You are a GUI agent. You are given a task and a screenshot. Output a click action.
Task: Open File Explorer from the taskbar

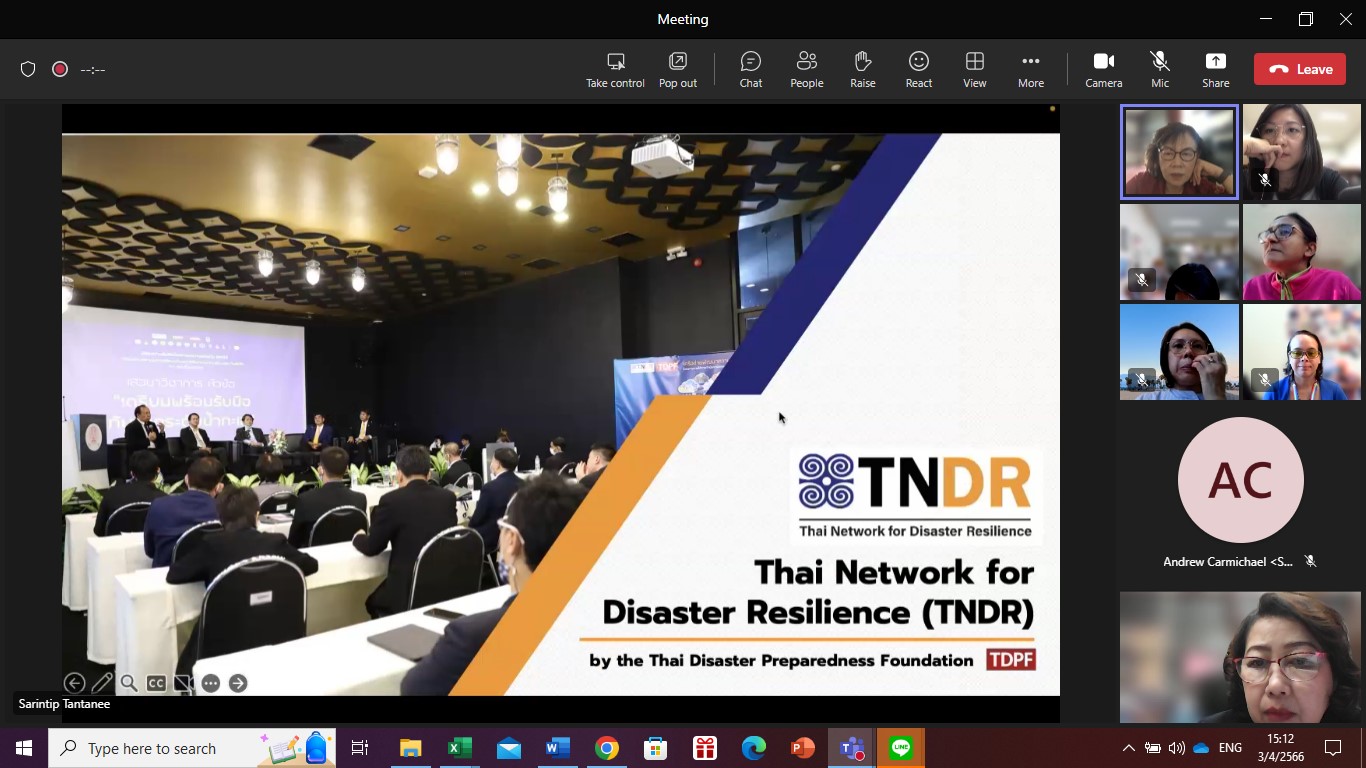[410, 748]
